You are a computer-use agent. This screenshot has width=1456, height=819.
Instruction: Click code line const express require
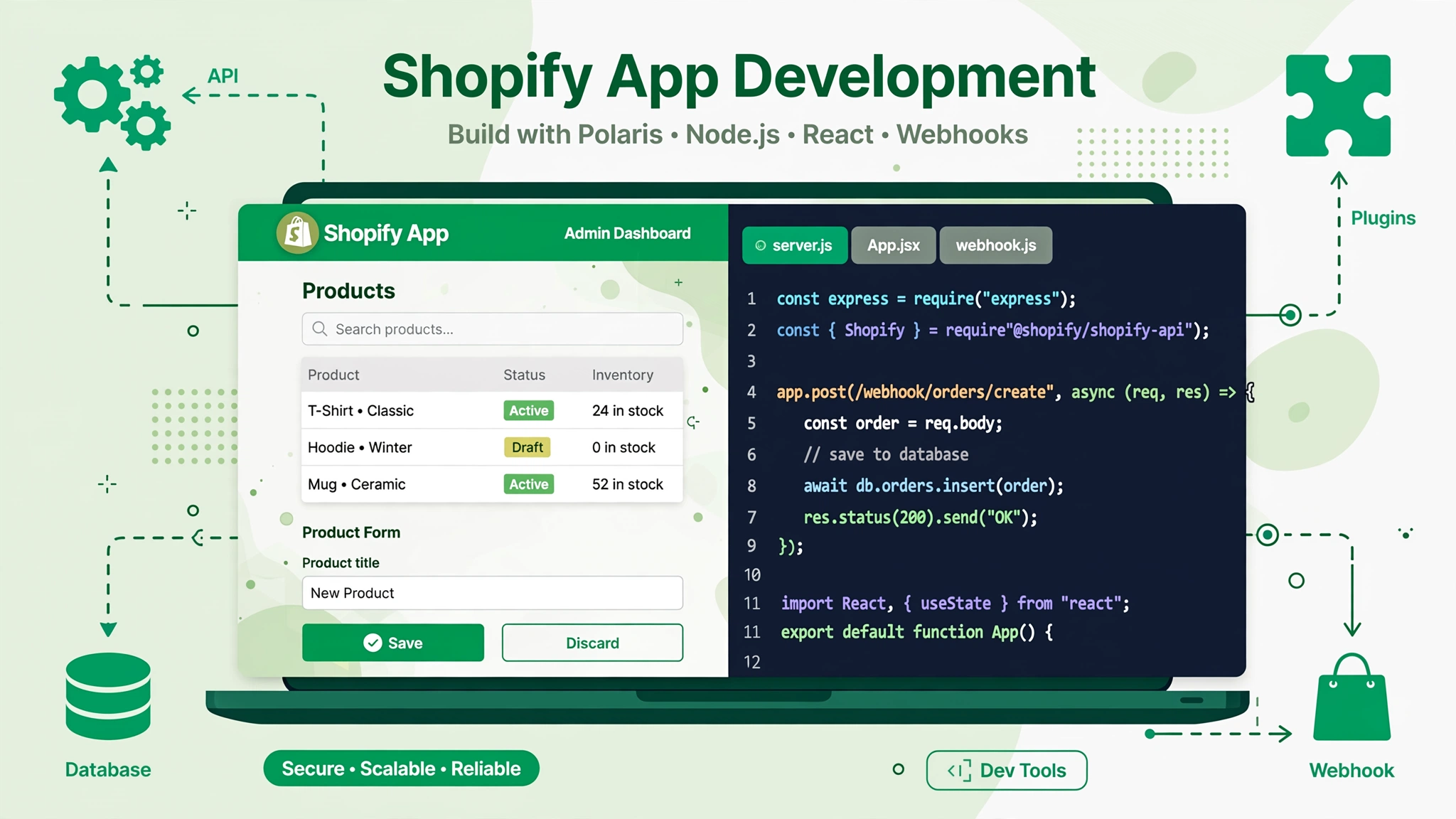[x=926, y=299]
